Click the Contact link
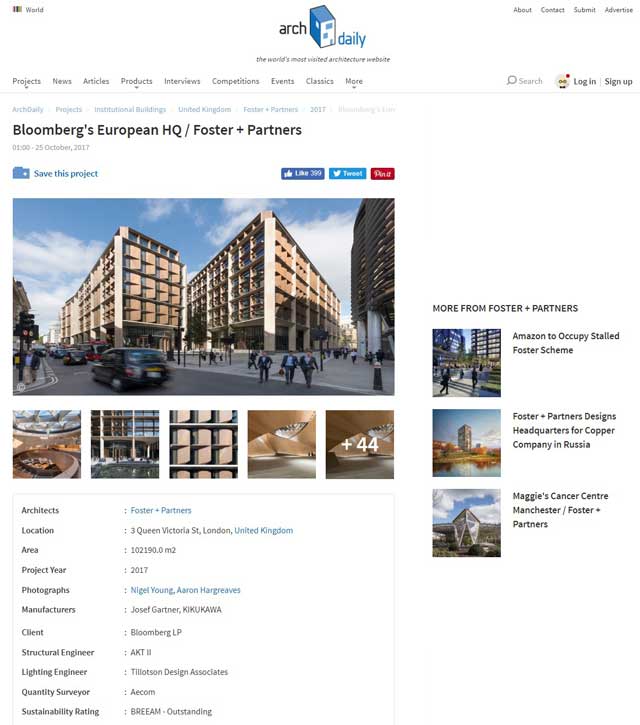Image resolution: width=640 pixels, height=725 pixels. point(552,10)
